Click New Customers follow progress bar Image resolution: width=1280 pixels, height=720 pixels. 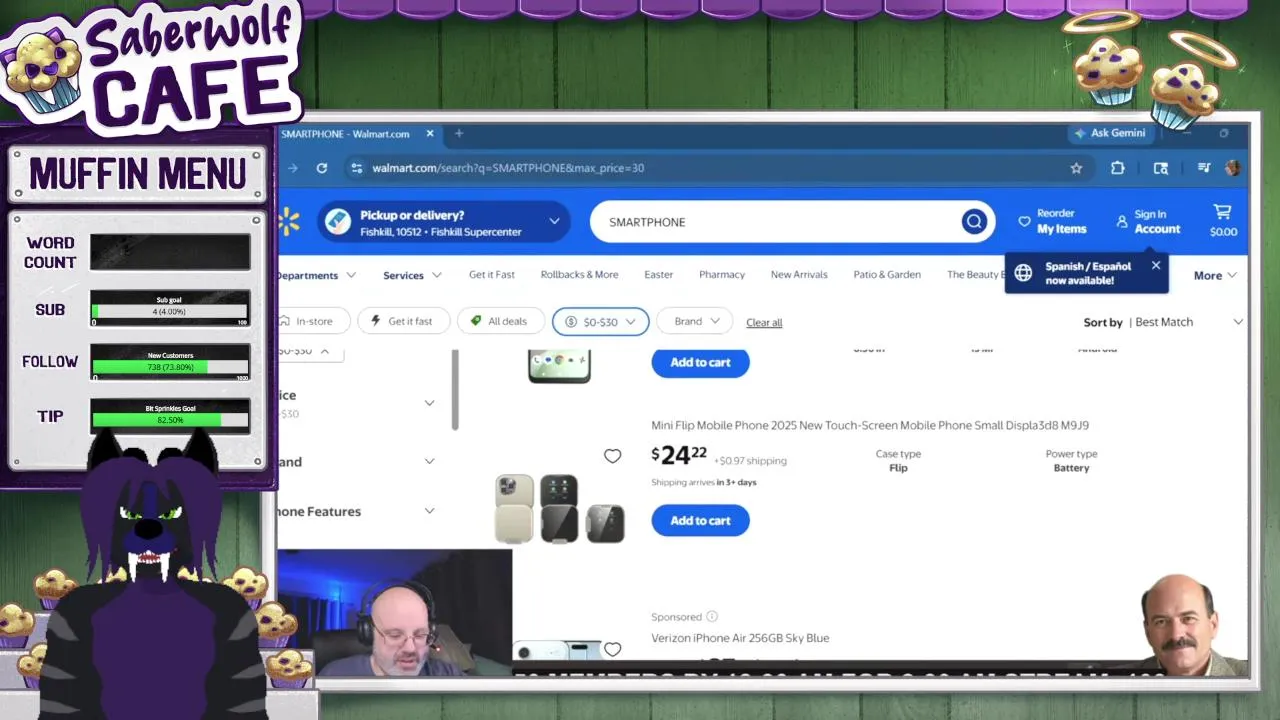(170, 362)
